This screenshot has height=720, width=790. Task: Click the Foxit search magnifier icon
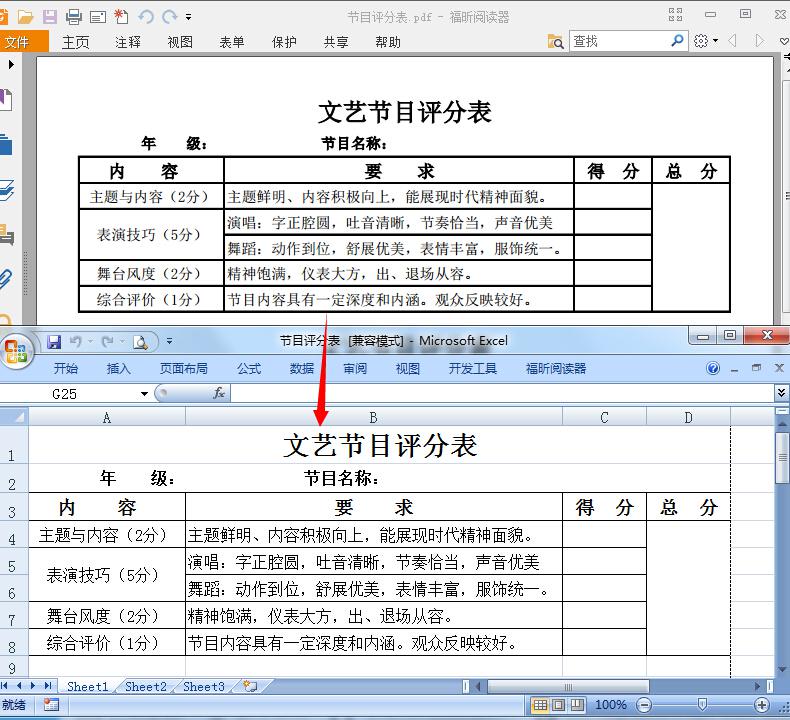[677, 41]
